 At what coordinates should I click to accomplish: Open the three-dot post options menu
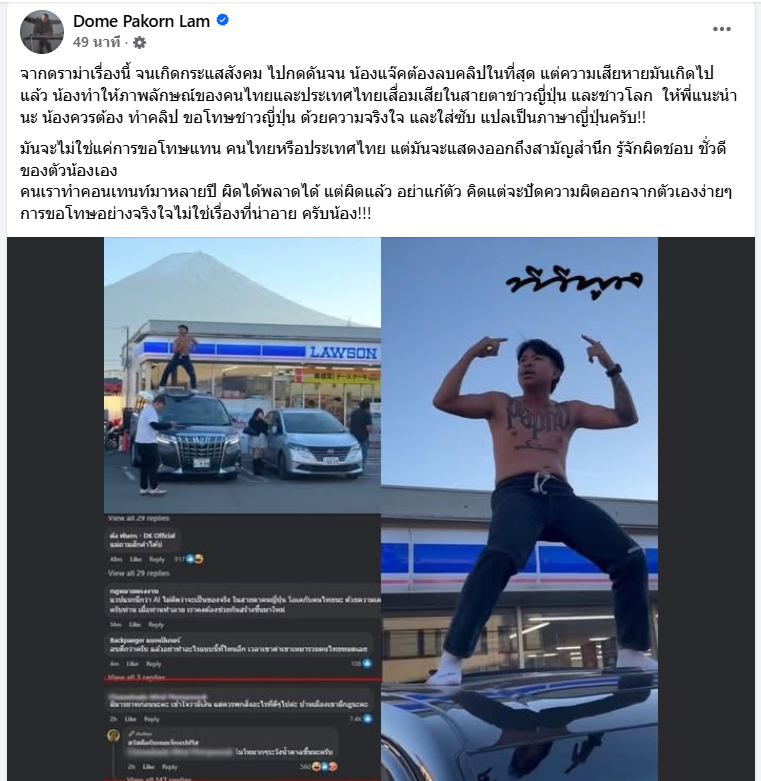(x=722, y=29)
